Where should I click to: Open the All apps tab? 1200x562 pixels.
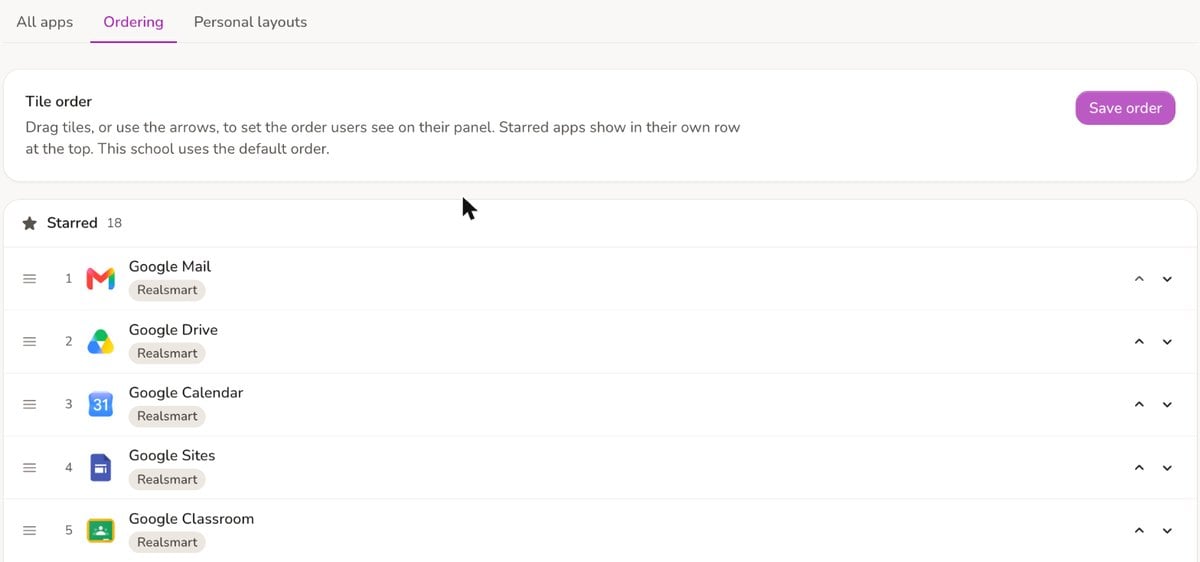click(x=45, y=21)
